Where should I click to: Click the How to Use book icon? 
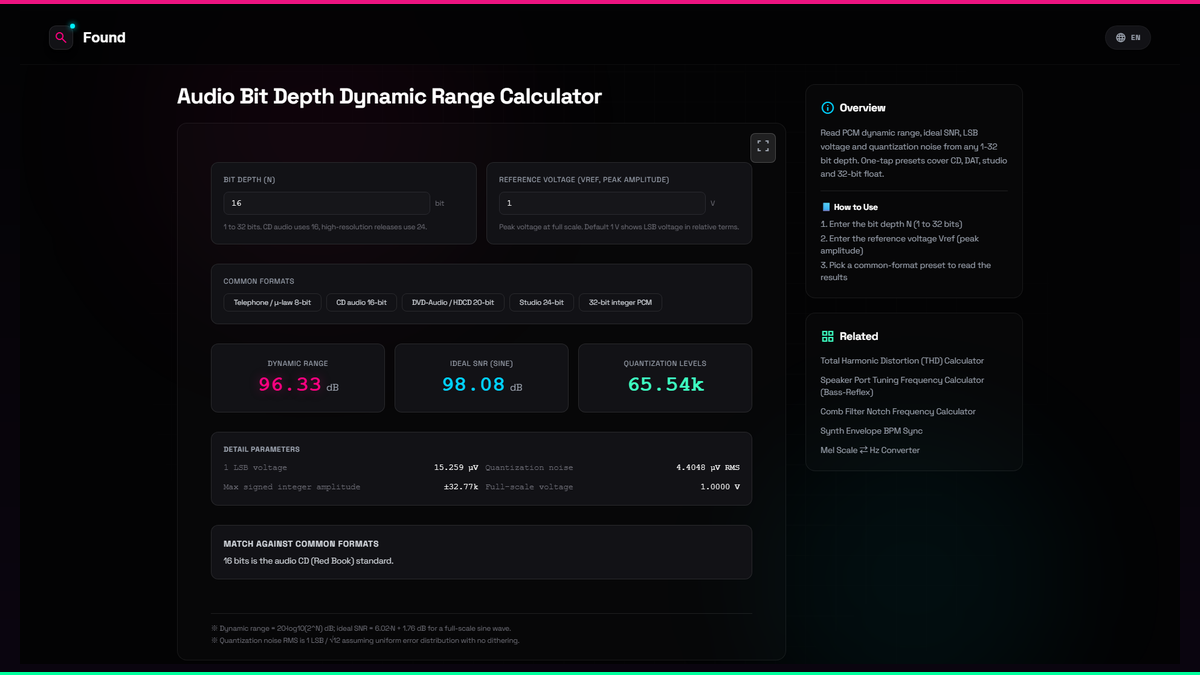tap(826, 207)
